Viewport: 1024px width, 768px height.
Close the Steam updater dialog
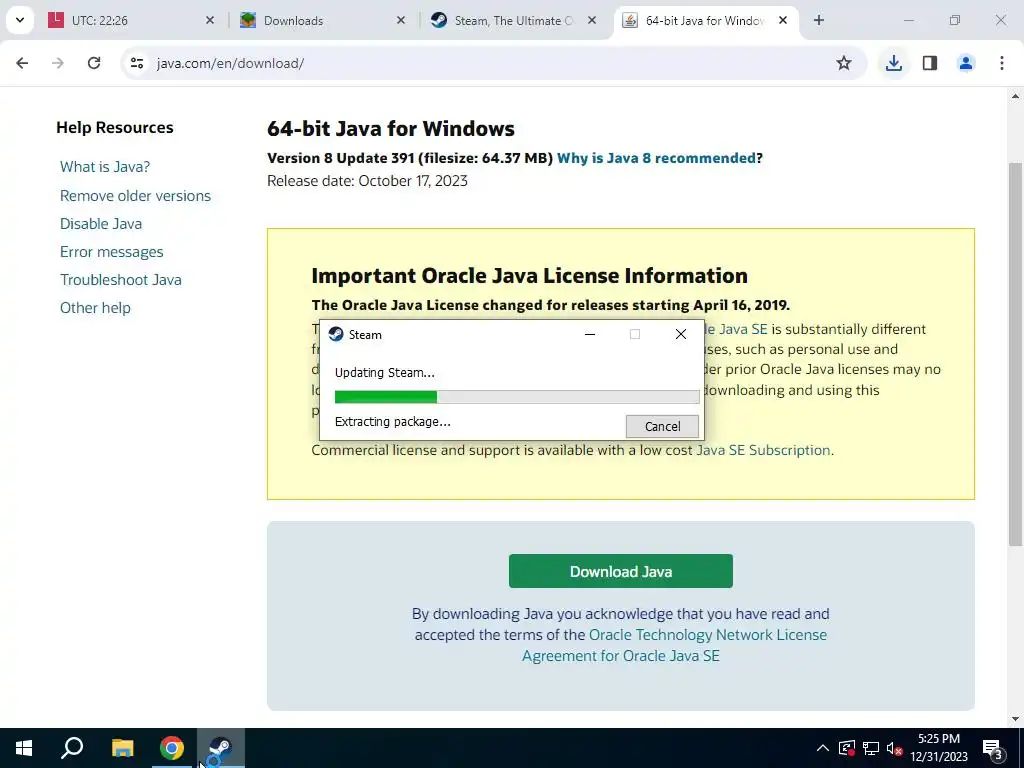tap(680, 334)
